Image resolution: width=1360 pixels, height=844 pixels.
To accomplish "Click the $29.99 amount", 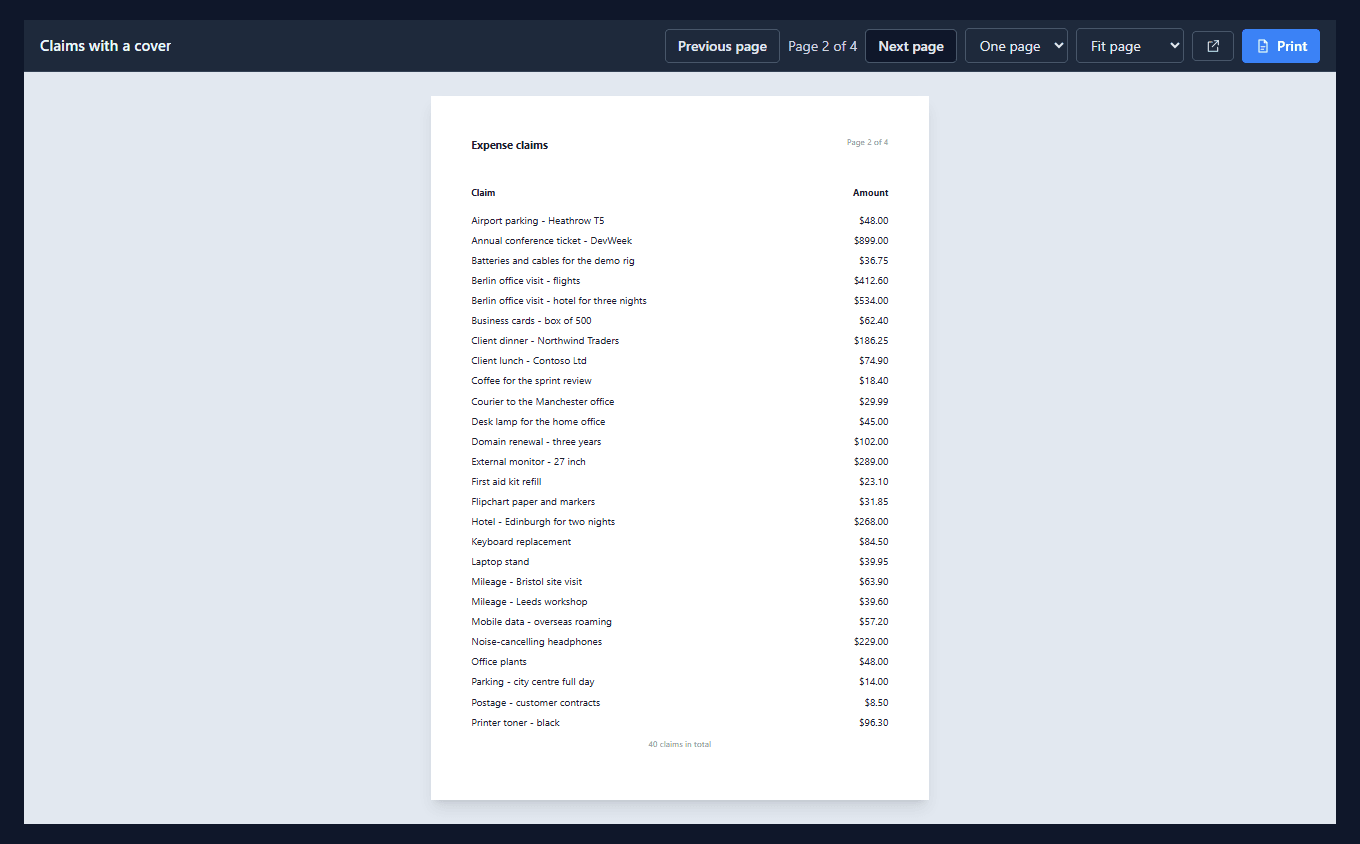I will 873,402.
